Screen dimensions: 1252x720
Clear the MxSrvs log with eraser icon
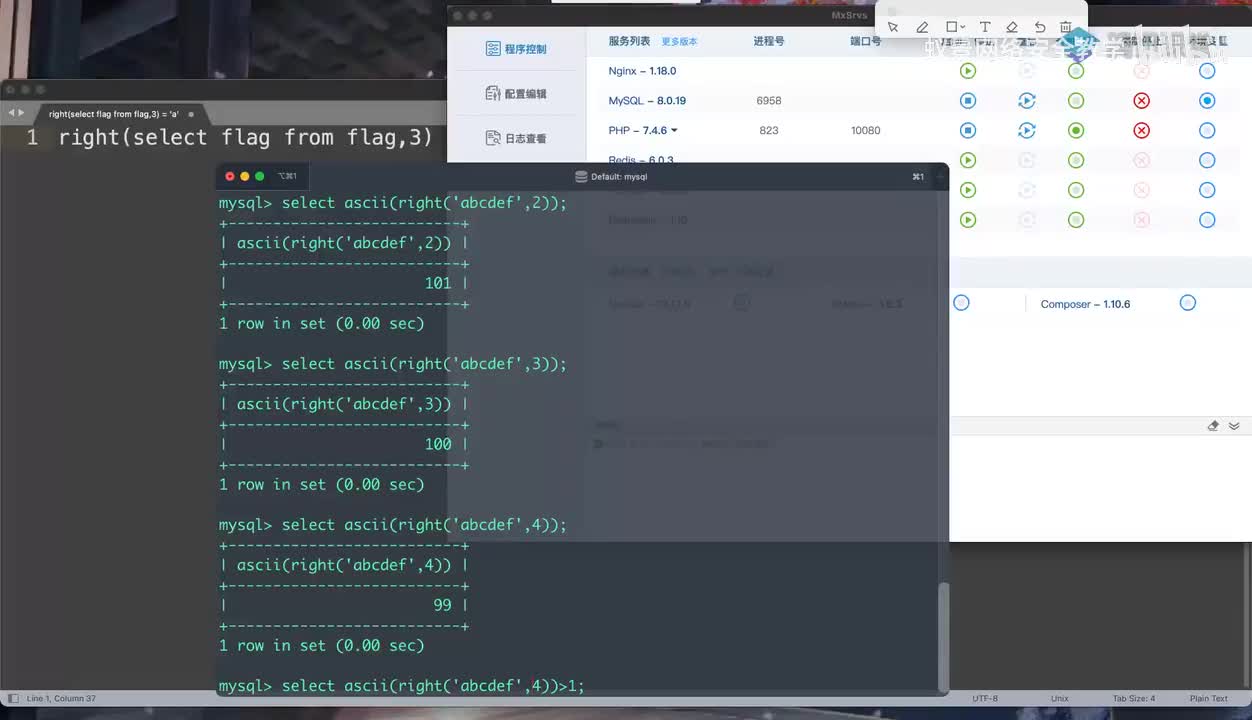(x=1213, y=426)
